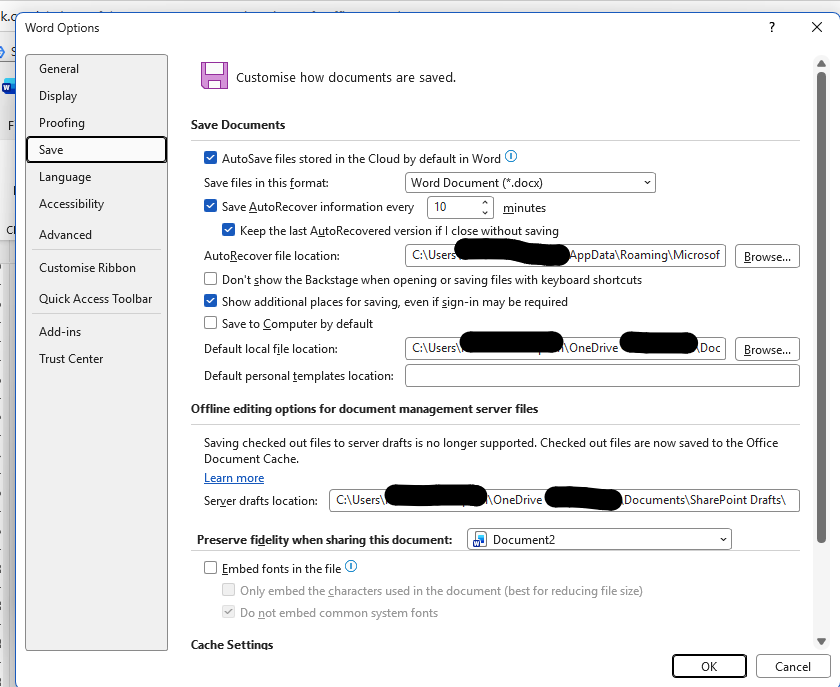The height and width of the screenshot is (687, 840).
Task: Open Quick Access Toolbar settings
Action: [95, 298]
